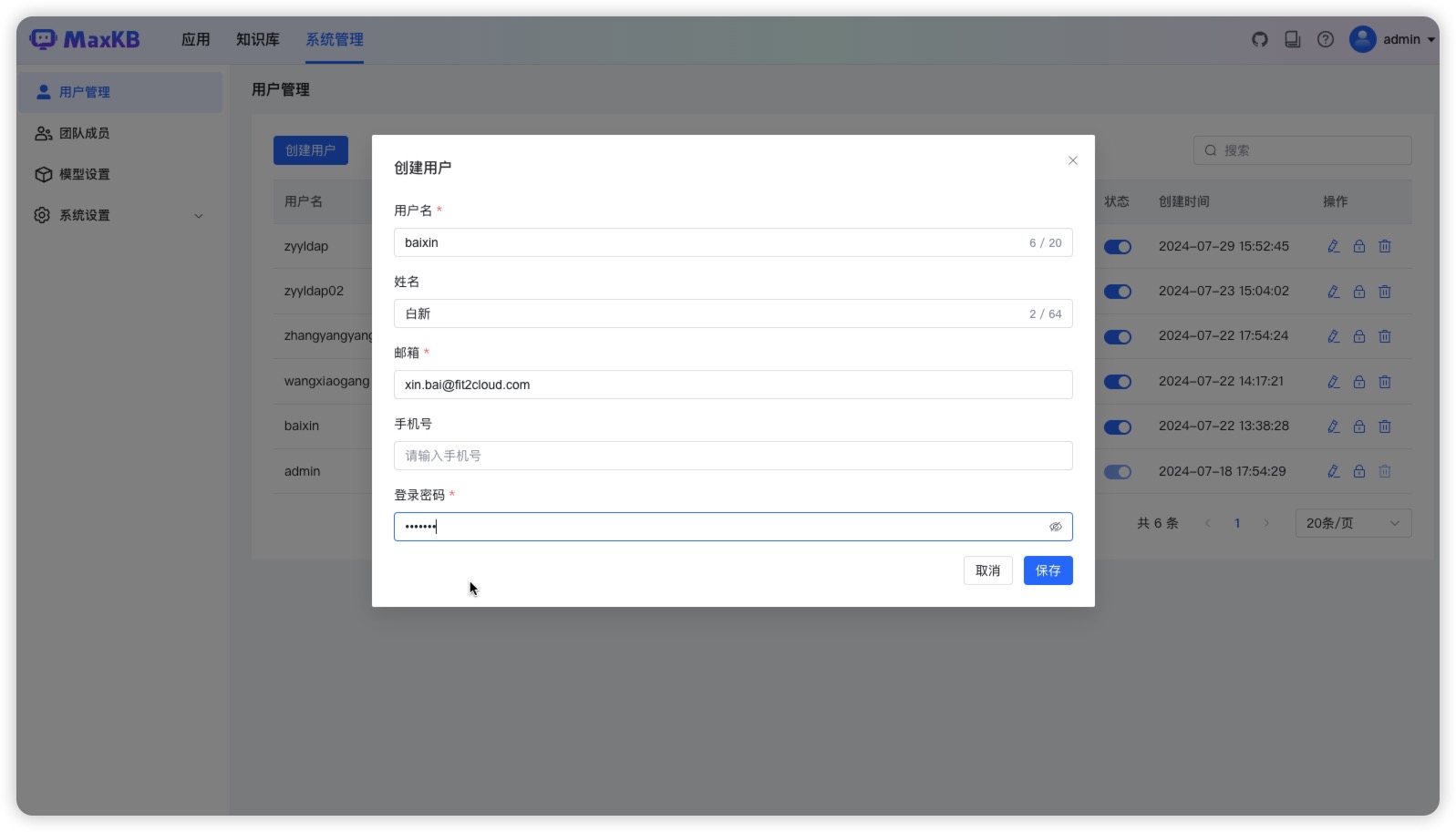Click the 共 6 条 total count
Viewport: 1456px width, 832px height.
[1157, 523]
